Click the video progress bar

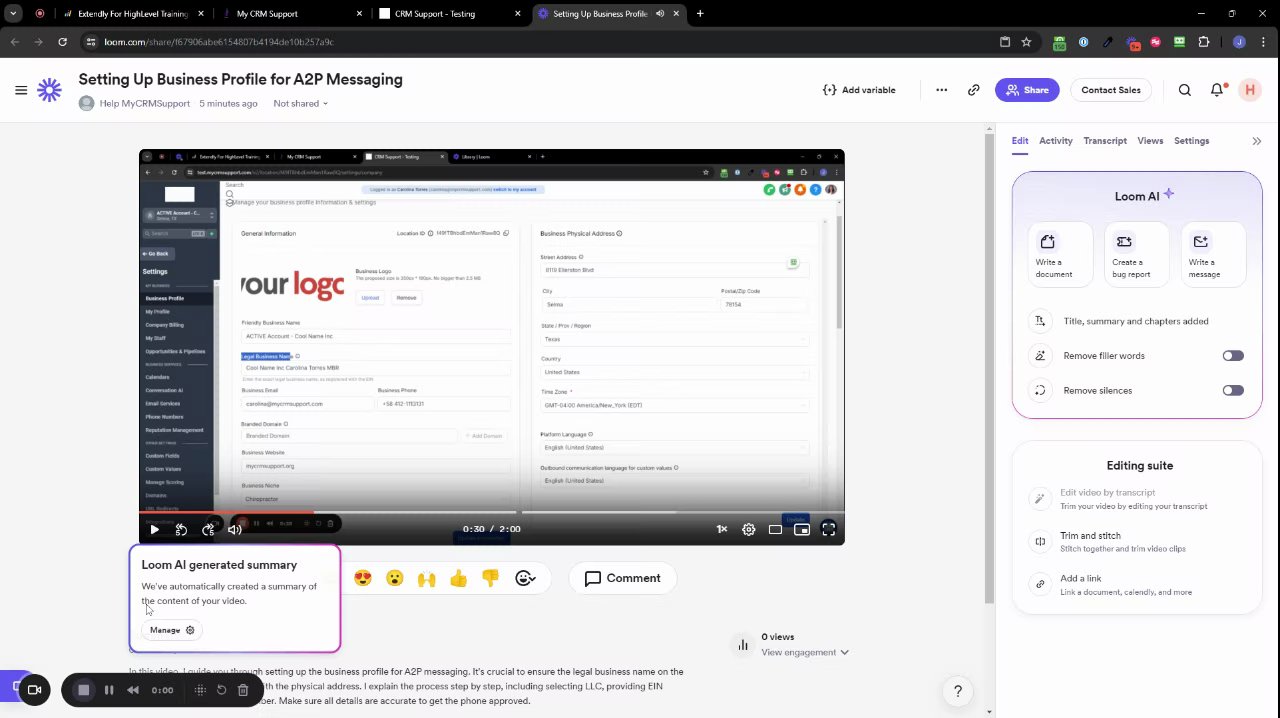(x=492, y=513)
